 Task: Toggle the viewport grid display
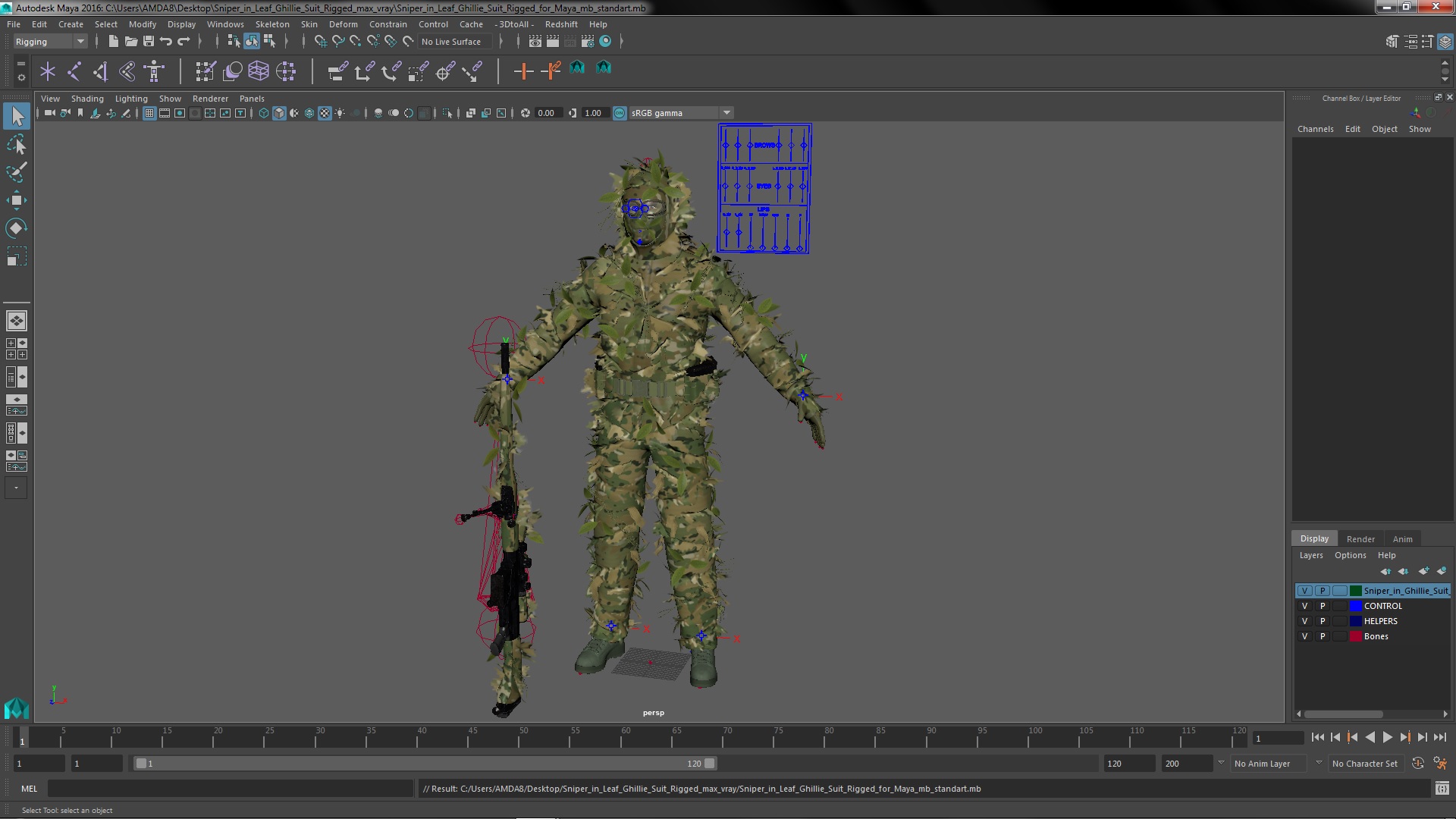[149, 113]
